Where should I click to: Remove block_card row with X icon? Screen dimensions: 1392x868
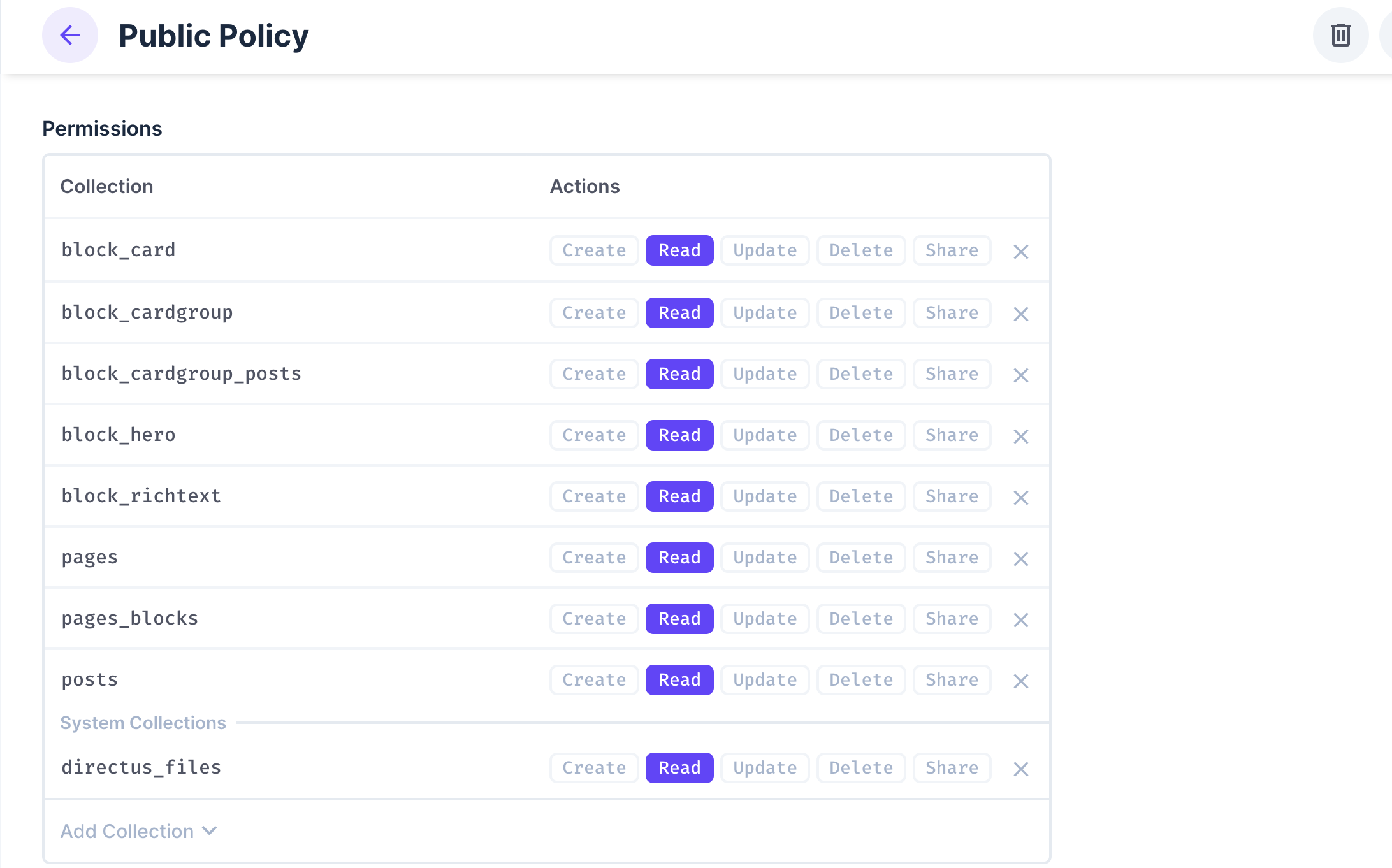pyautogui.click(x=1020, y=251)
